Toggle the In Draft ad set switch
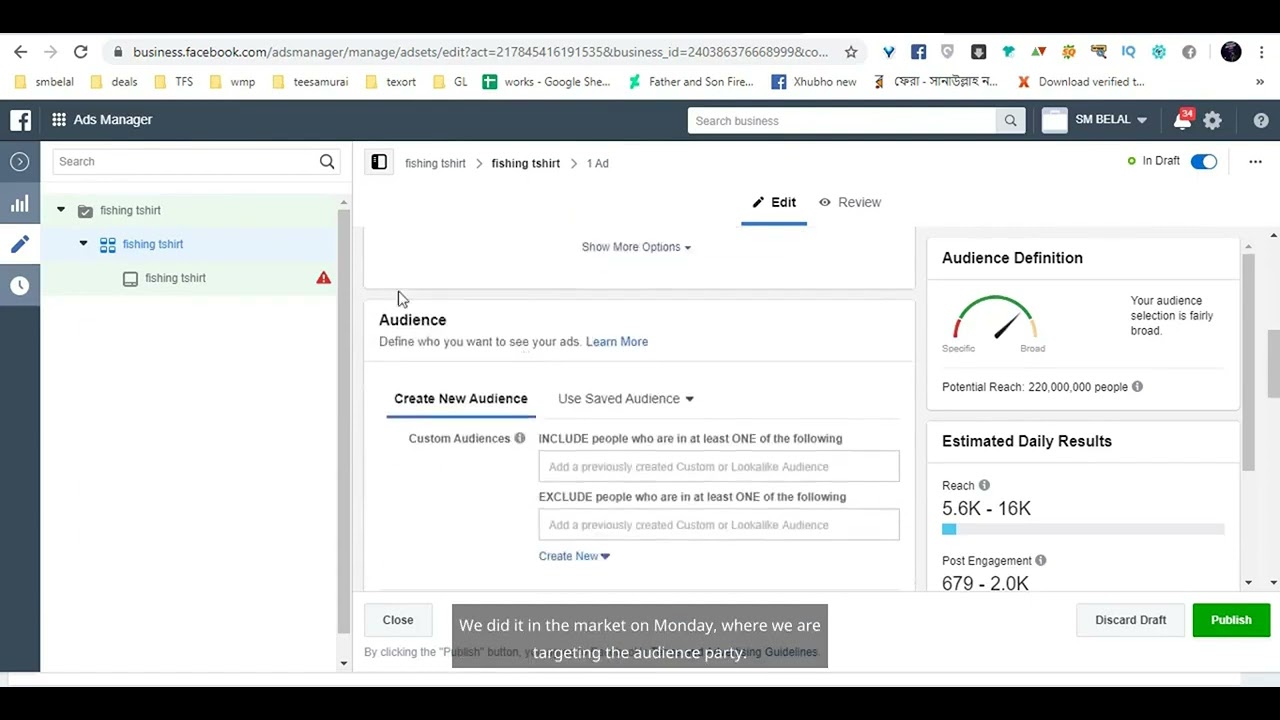 1204,162
